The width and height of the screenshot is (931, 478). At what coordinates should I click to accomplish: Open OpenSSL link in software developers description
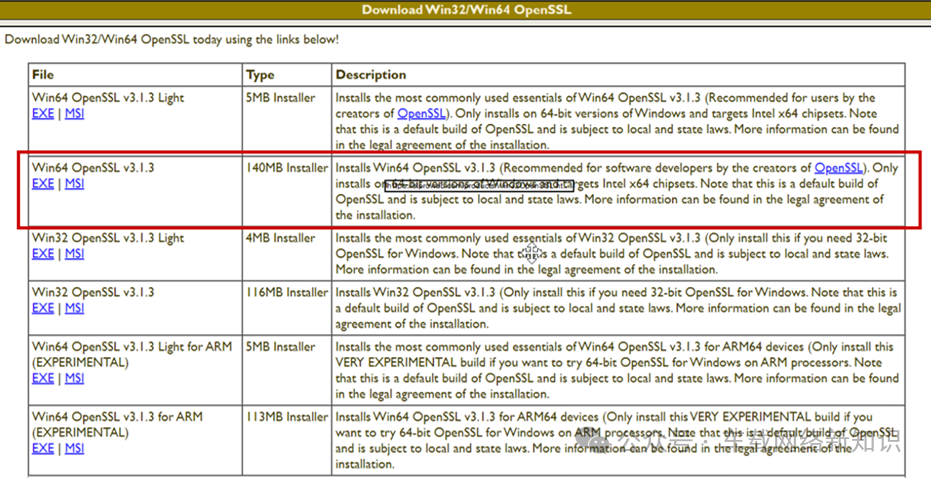point(839,168)
